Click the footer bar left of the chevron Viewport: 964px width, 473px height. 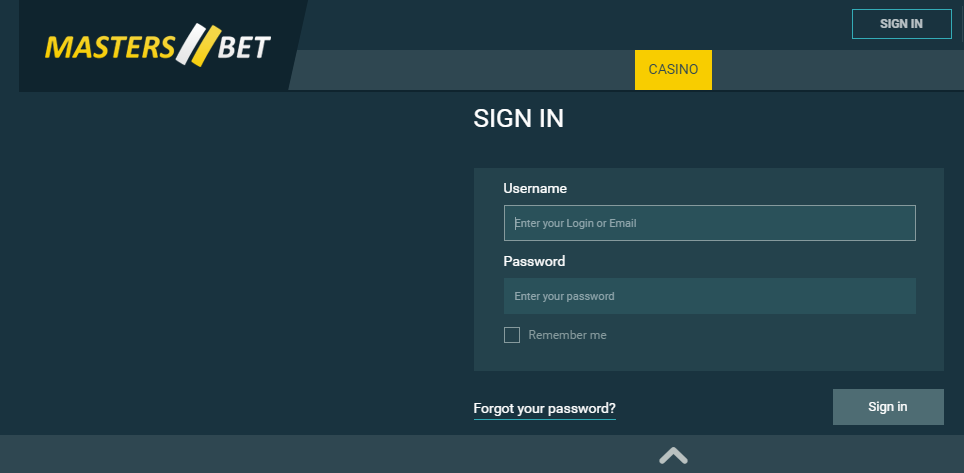coord(326,454)
